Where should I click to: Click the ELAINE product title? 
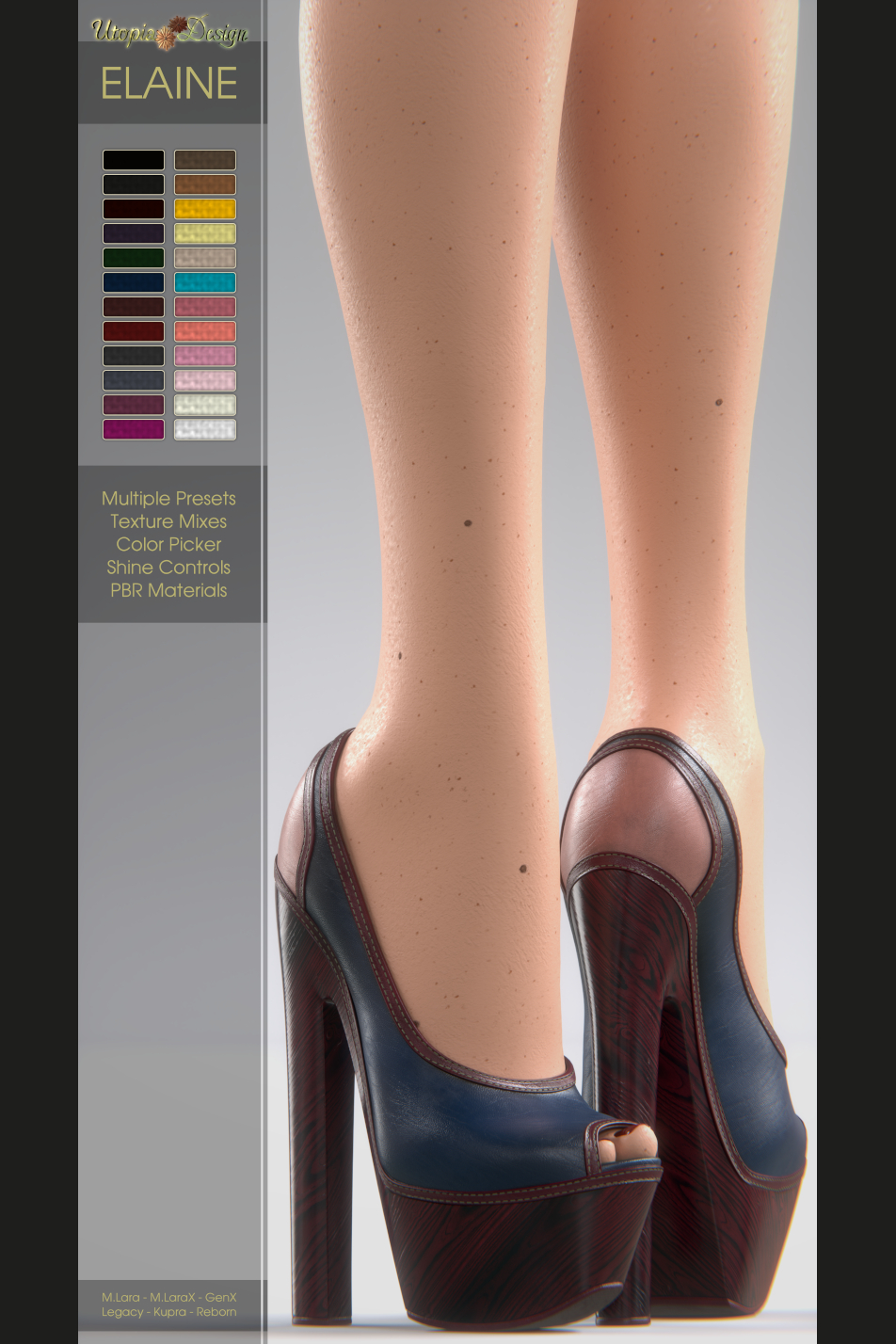tap(169, 84)
